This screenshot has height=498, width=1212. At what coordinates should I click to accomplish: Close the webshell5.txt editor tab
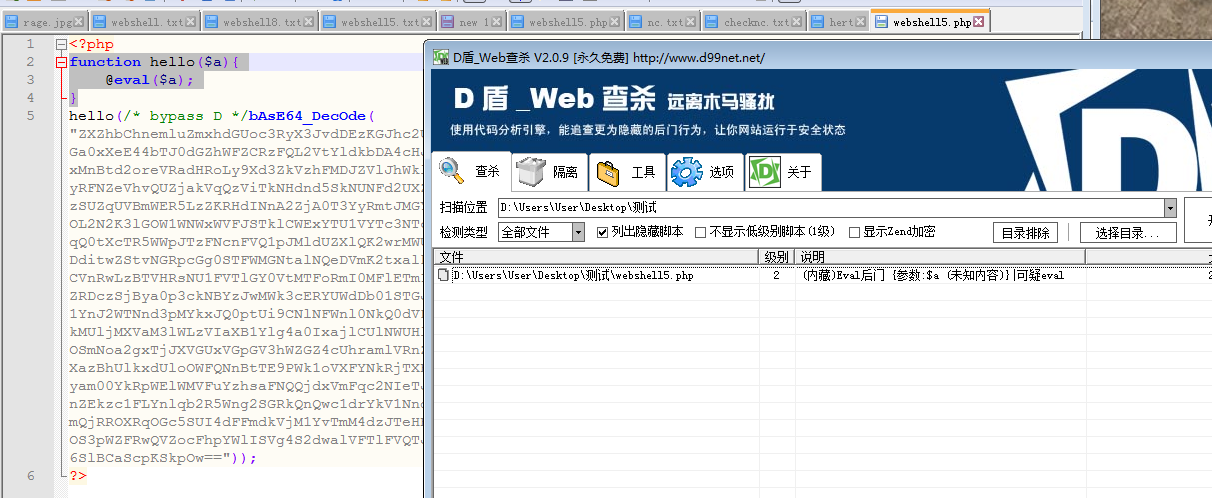427,21
